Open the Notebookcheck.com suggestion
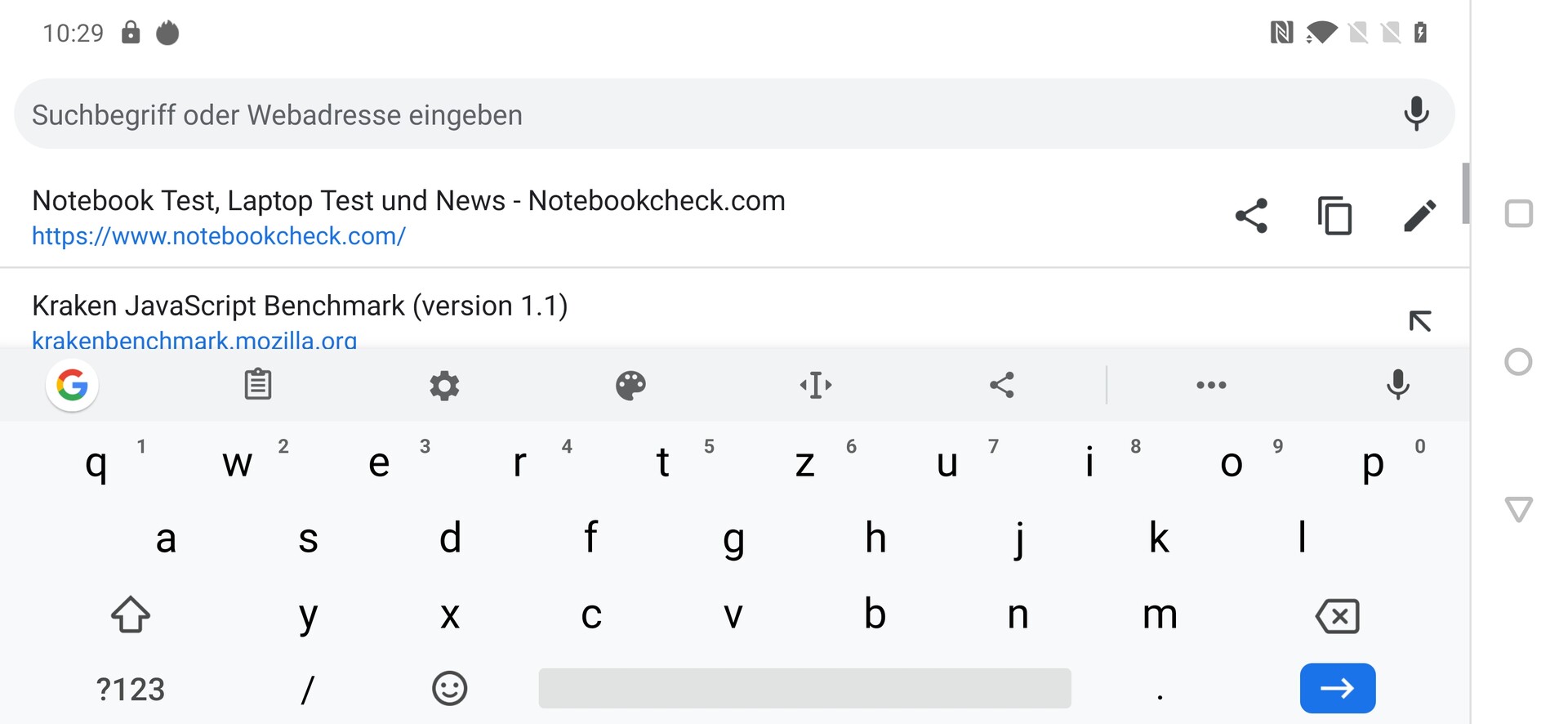The width and height of the screenshot is (1568, 724). point(408,217)
